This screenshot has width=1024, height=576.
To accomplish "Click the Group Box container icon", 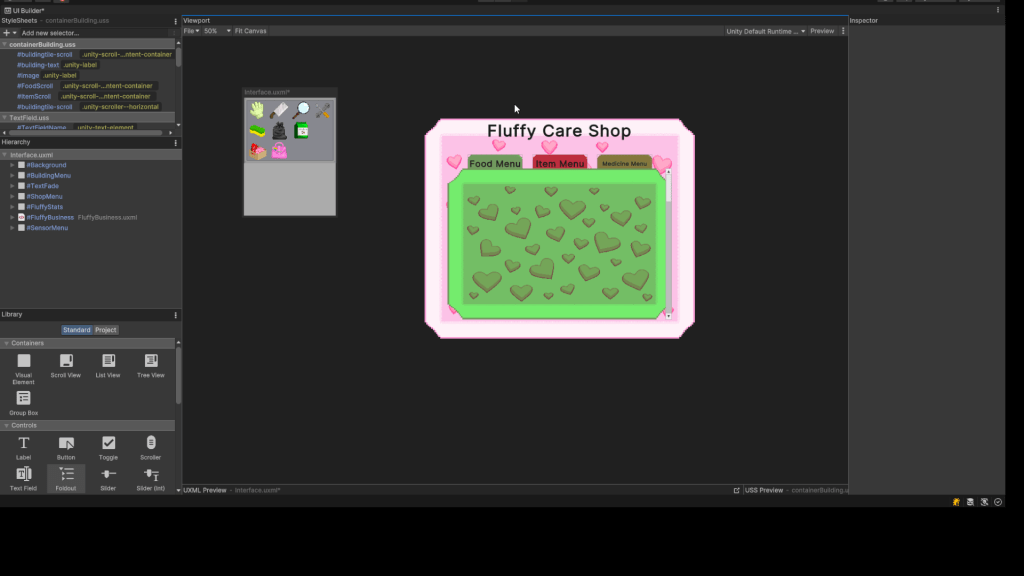I will coord(23,398).
